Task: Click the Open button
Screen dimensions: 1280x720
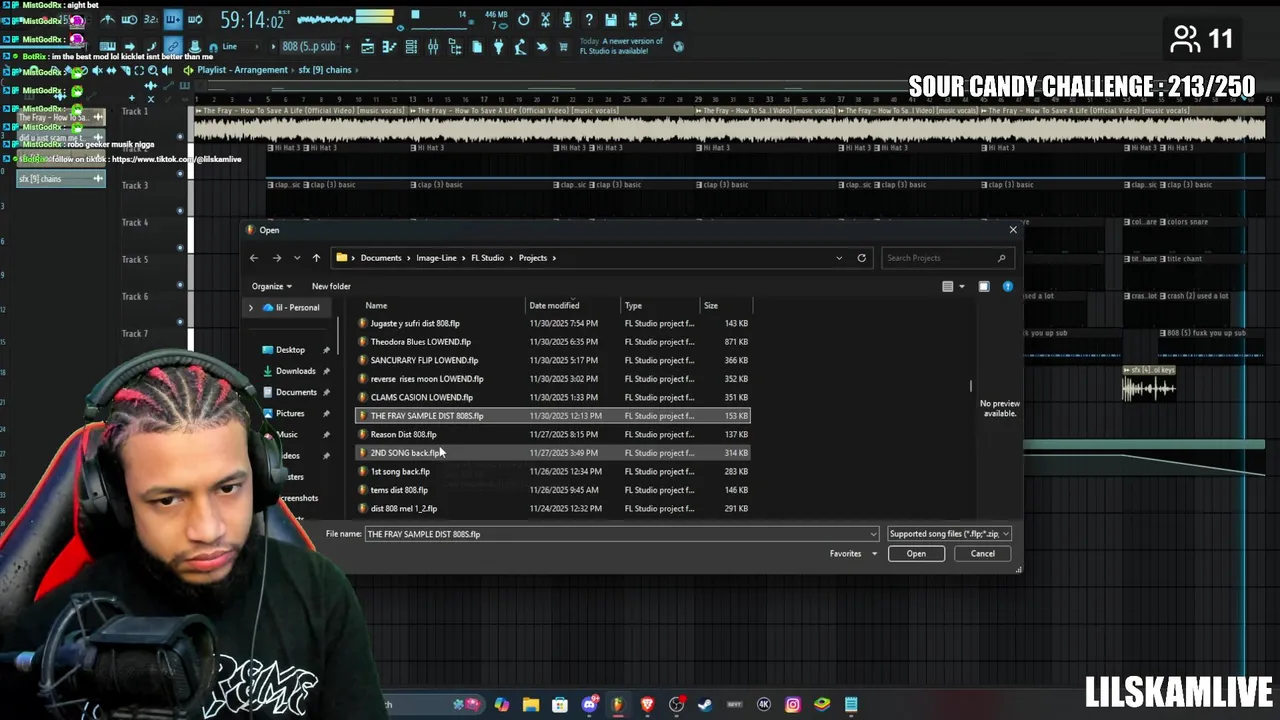Action: 916,554
